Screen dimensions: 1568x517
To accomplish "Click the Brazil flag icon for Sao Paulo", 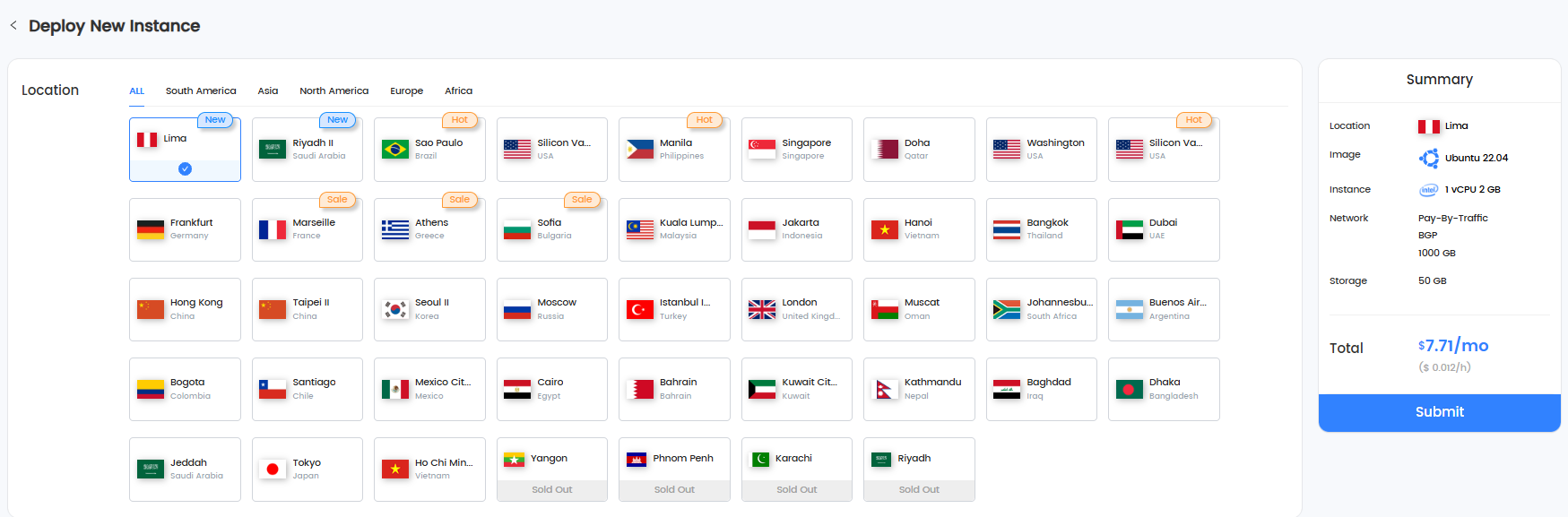I will (x=394, y=150).
